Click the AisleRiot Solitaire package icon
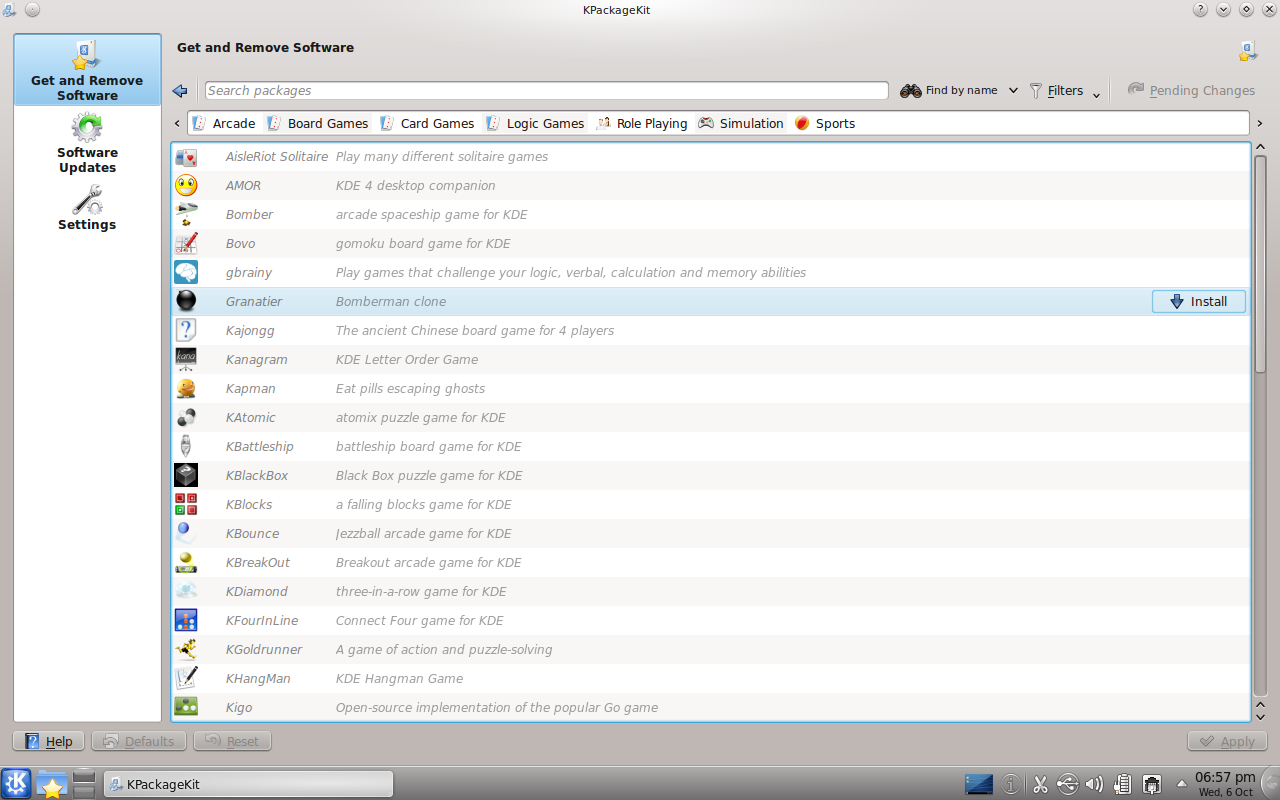This screenshot has width=1280, height=800. point(186,157)
